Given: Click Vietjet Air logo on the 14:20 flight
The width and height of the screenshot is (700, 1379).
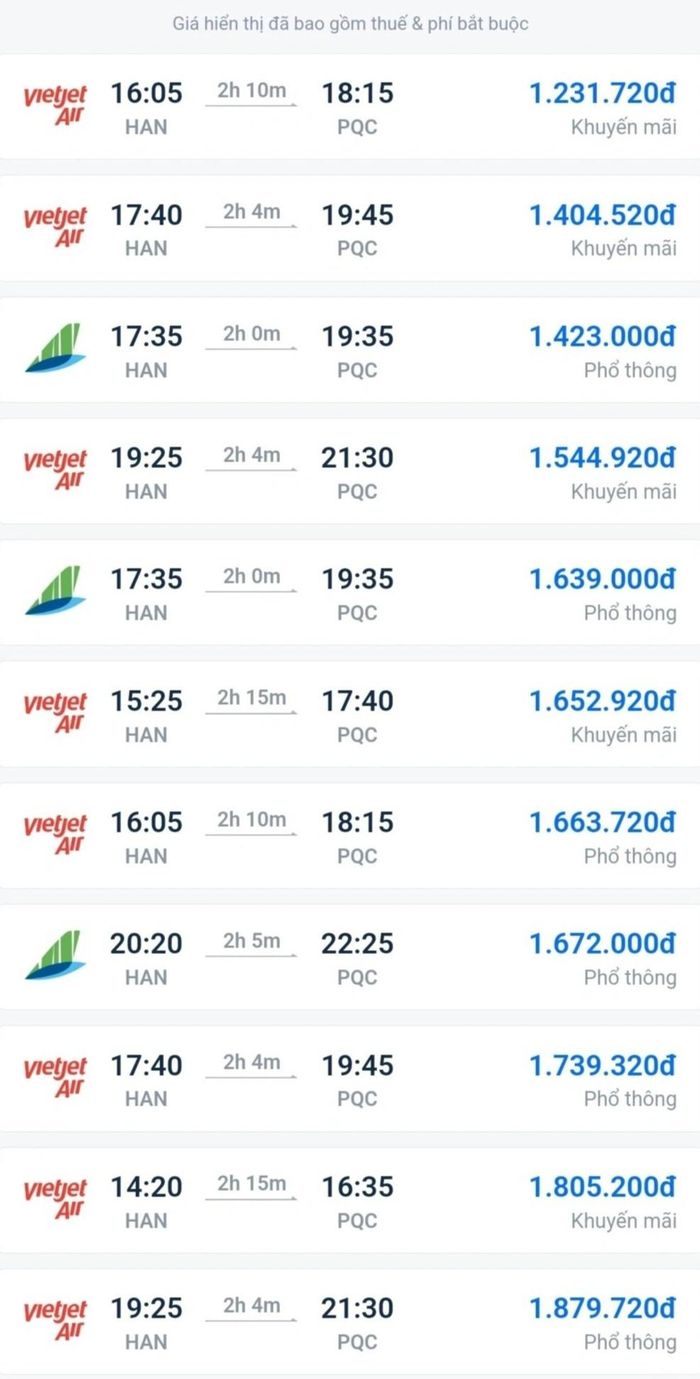Looking at the screenshot, I should tap(55, 1198).
